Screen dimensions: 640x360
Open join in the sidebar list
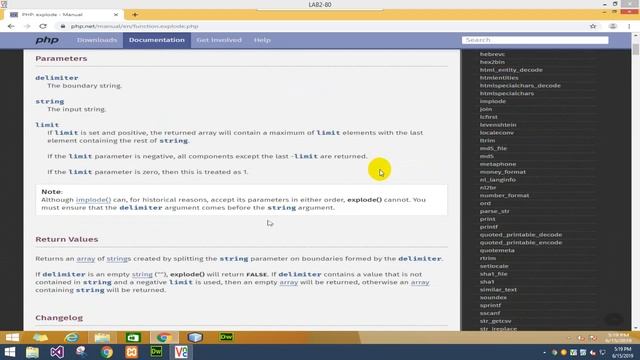(486, 109)
